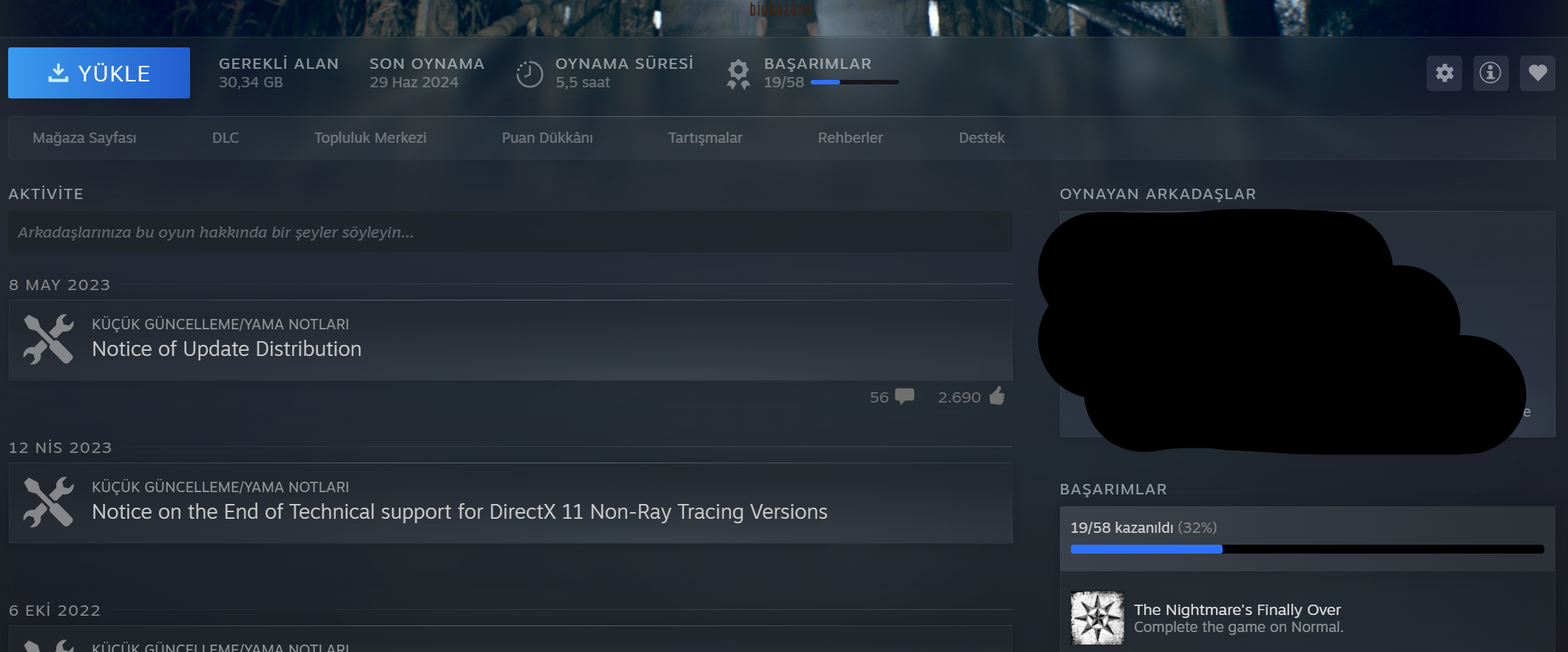Click BAŞARIMLAR header in top bar
The image size is (1568, 652).
[x=818, y=64]
